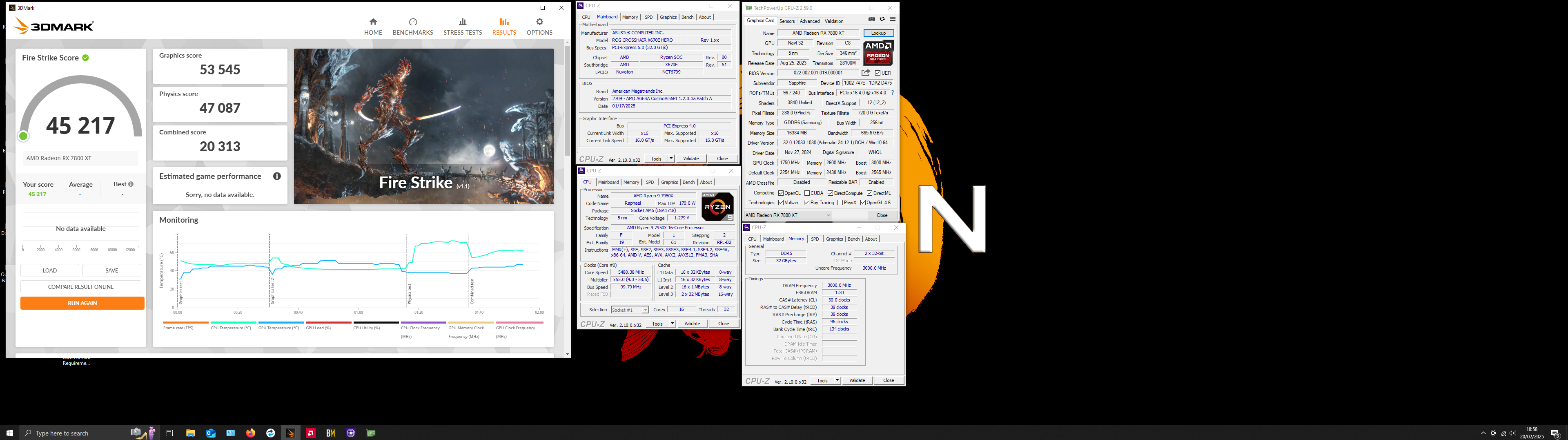Open the volume control in the system tray
This screenshot has width=1568, height=440.
[x=1512, y=433]
